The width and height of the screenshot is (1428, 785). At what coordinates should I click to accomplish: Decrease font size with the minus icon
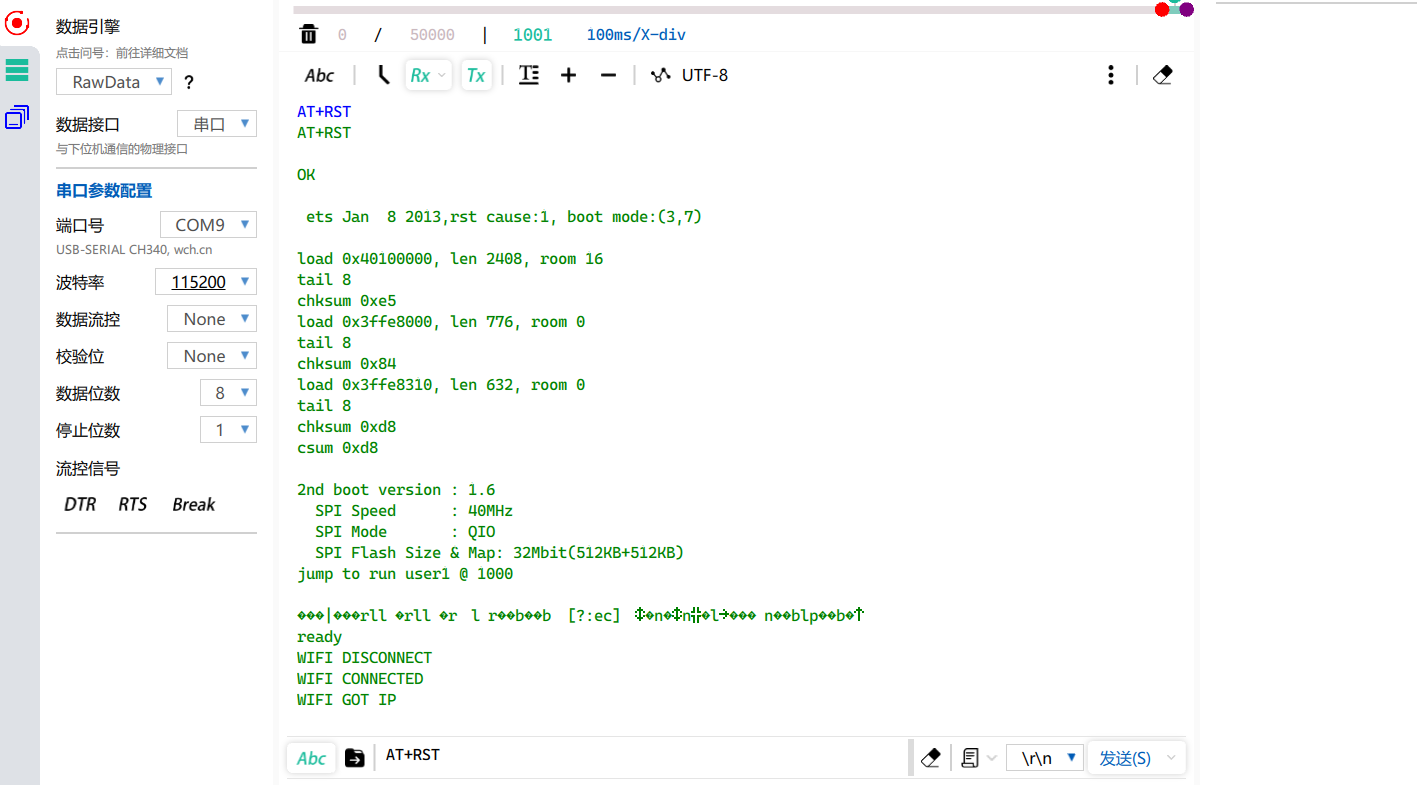[608, 76]
